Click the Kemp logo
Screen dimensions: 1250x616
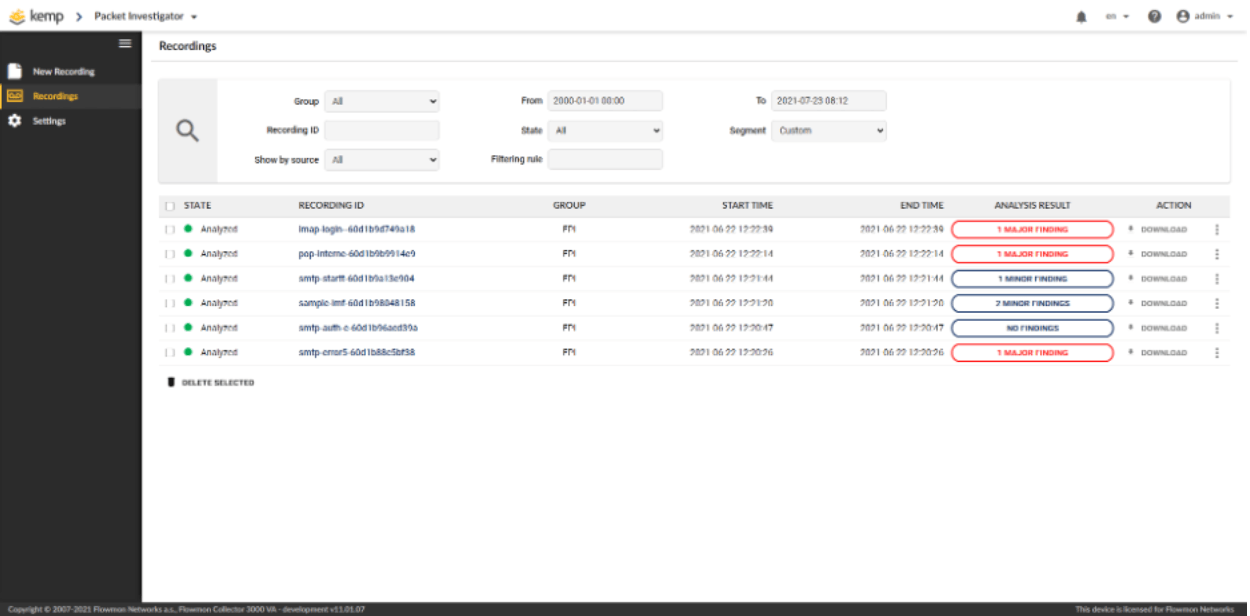tap(37, 16)
